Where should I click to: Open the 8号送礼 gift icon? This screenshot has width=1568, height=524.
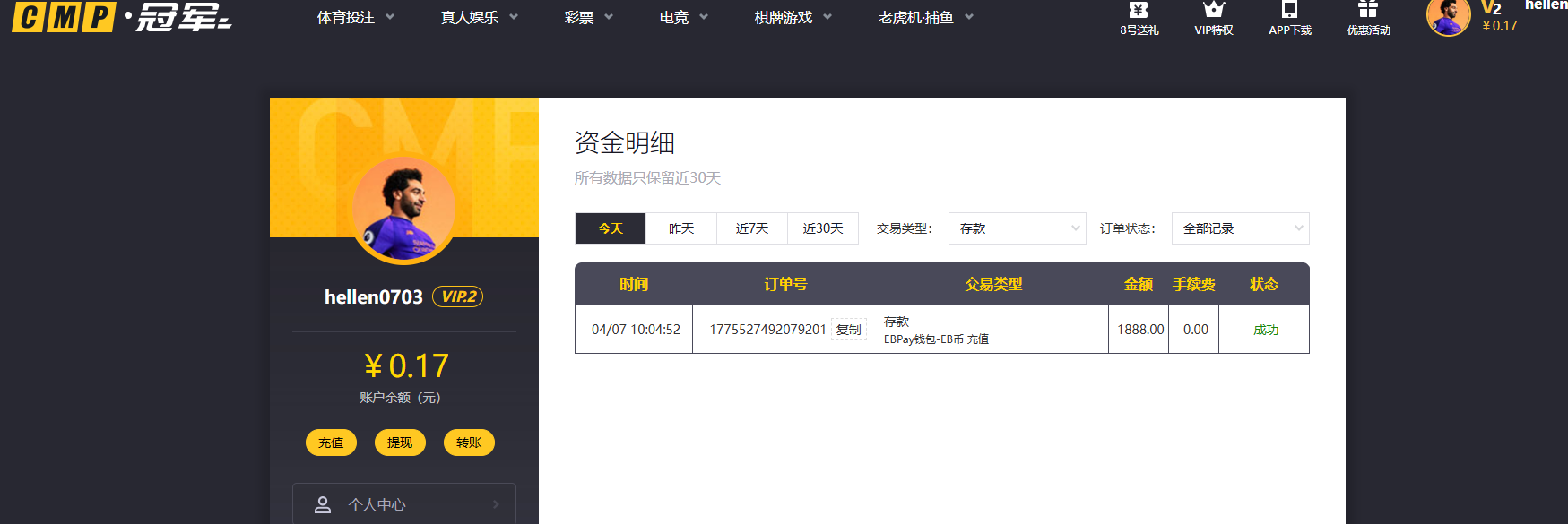pyautogui.click(x=1139, y=11)
